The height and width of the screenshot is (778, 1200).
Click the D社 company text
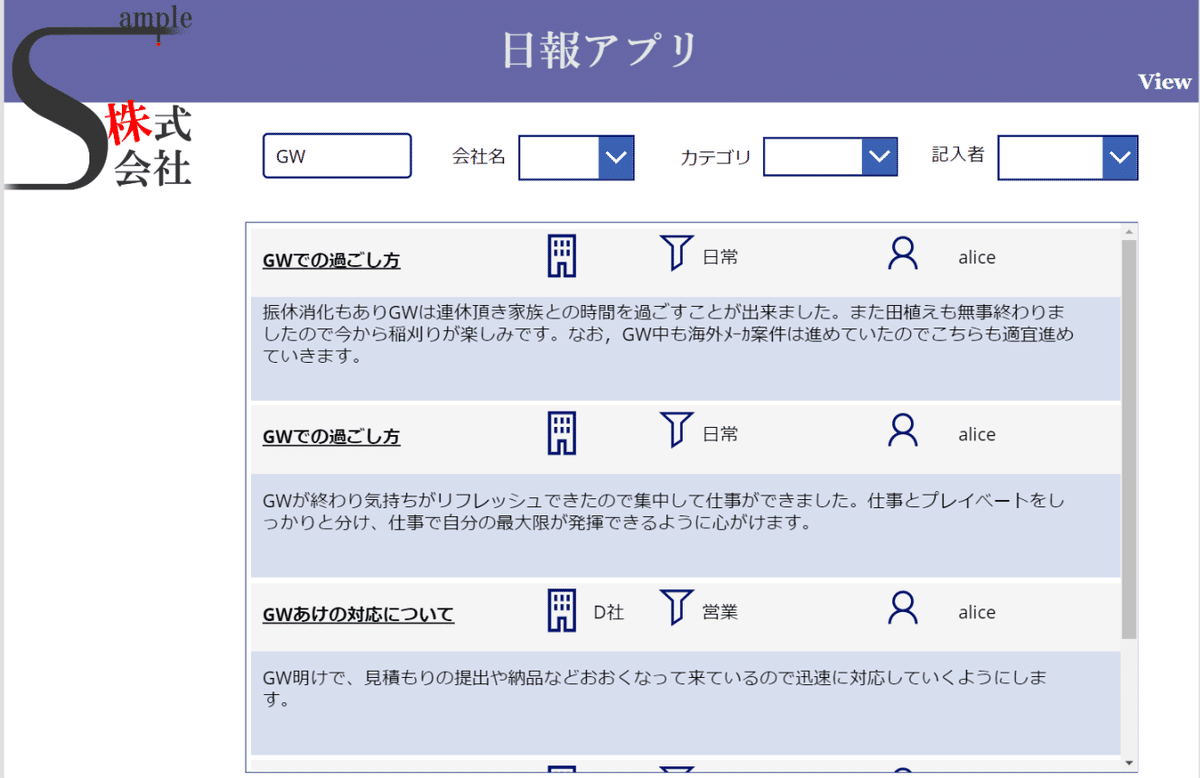pyautogui.click(x=609, y=612)
